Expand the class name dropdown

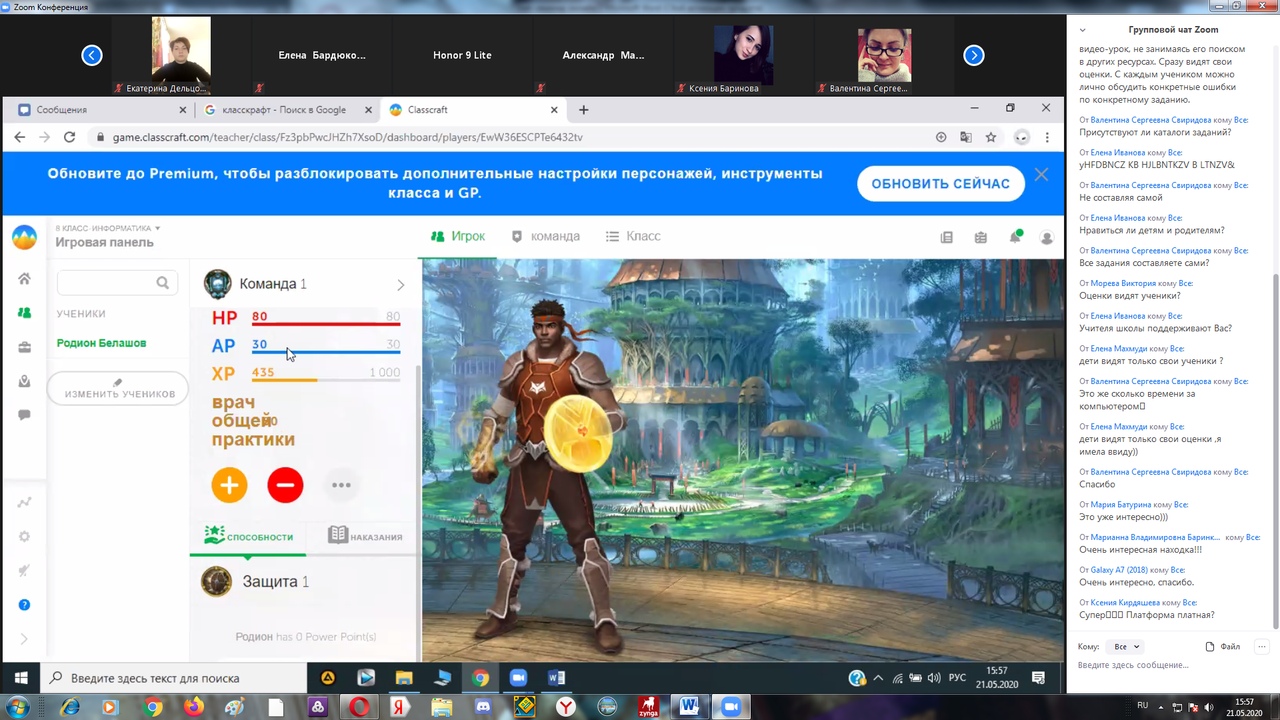tap(108, 228)
